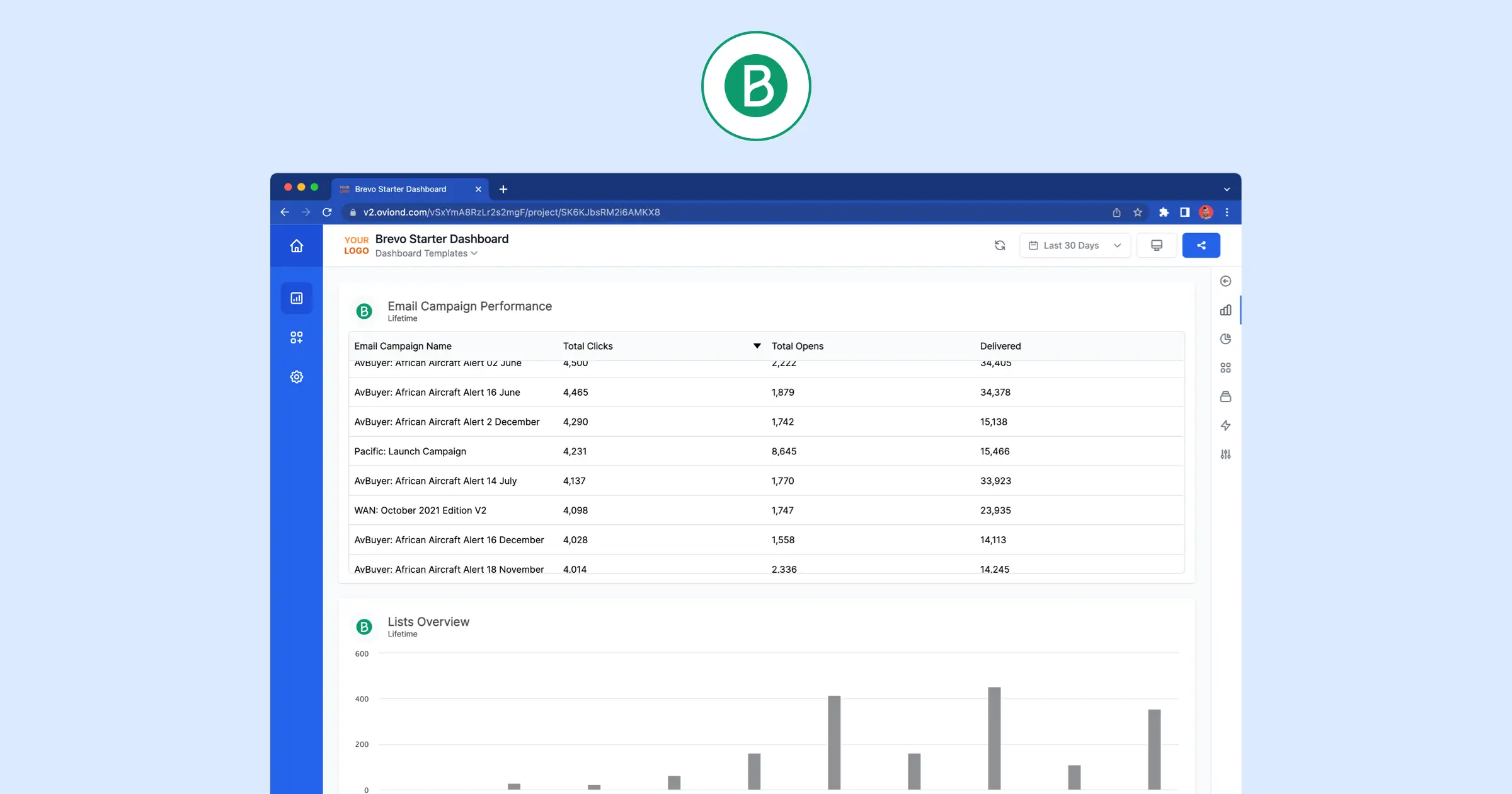Click the 4,290 total clicks value
Image resolution: width=1512 pixels, height=794 pixels.
coord(575,422)
